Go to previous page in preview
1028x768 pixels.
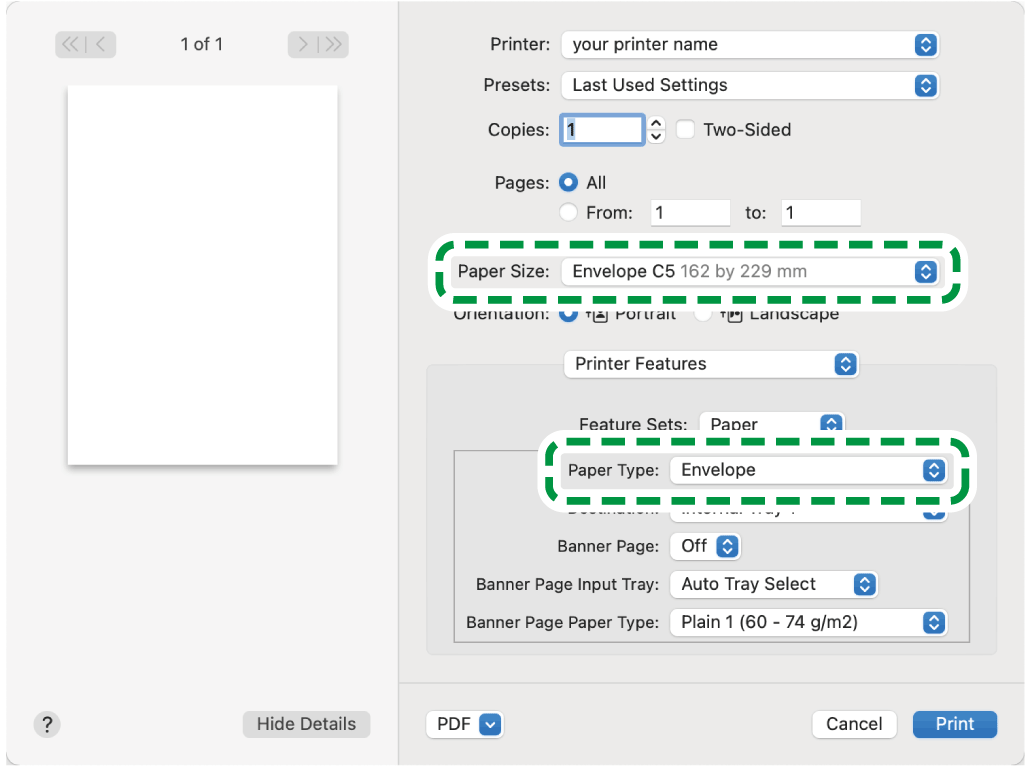coord(101,44)
